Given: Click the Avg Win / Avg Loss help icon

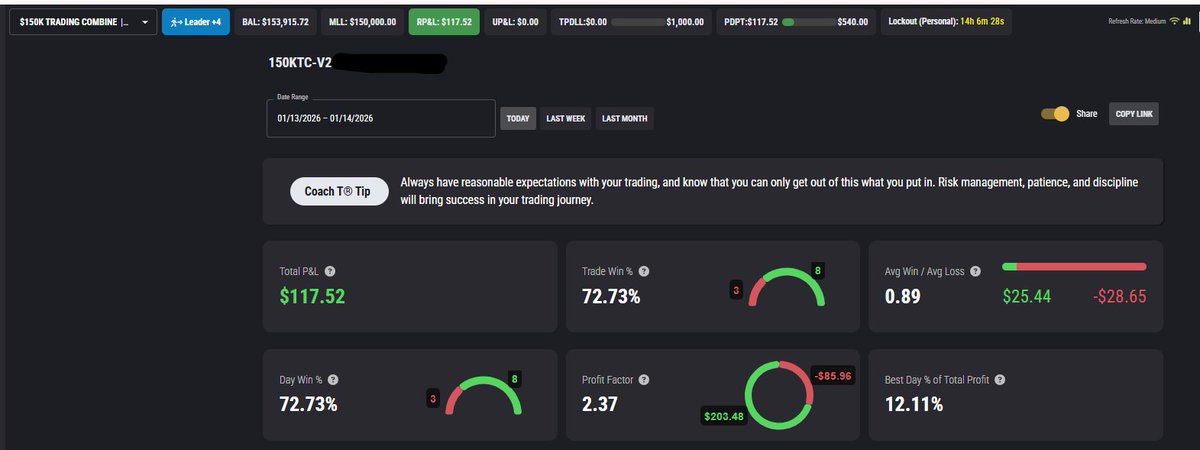Looking at the screenshot, I should [976, 271].
